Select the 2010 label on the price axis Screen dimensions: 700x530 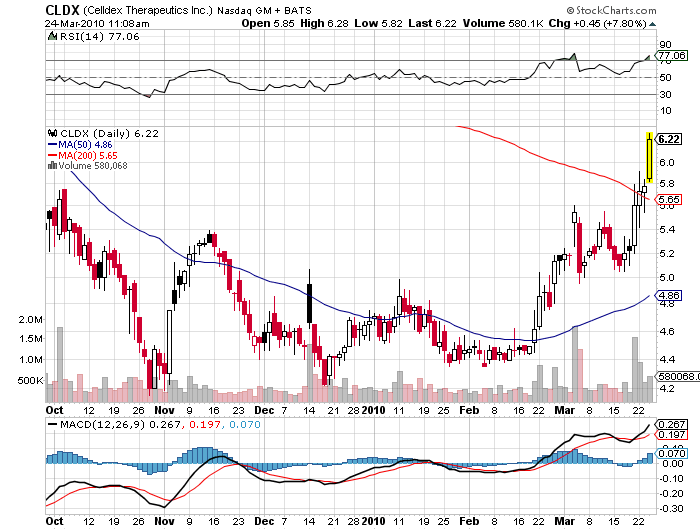click(373, 409)
